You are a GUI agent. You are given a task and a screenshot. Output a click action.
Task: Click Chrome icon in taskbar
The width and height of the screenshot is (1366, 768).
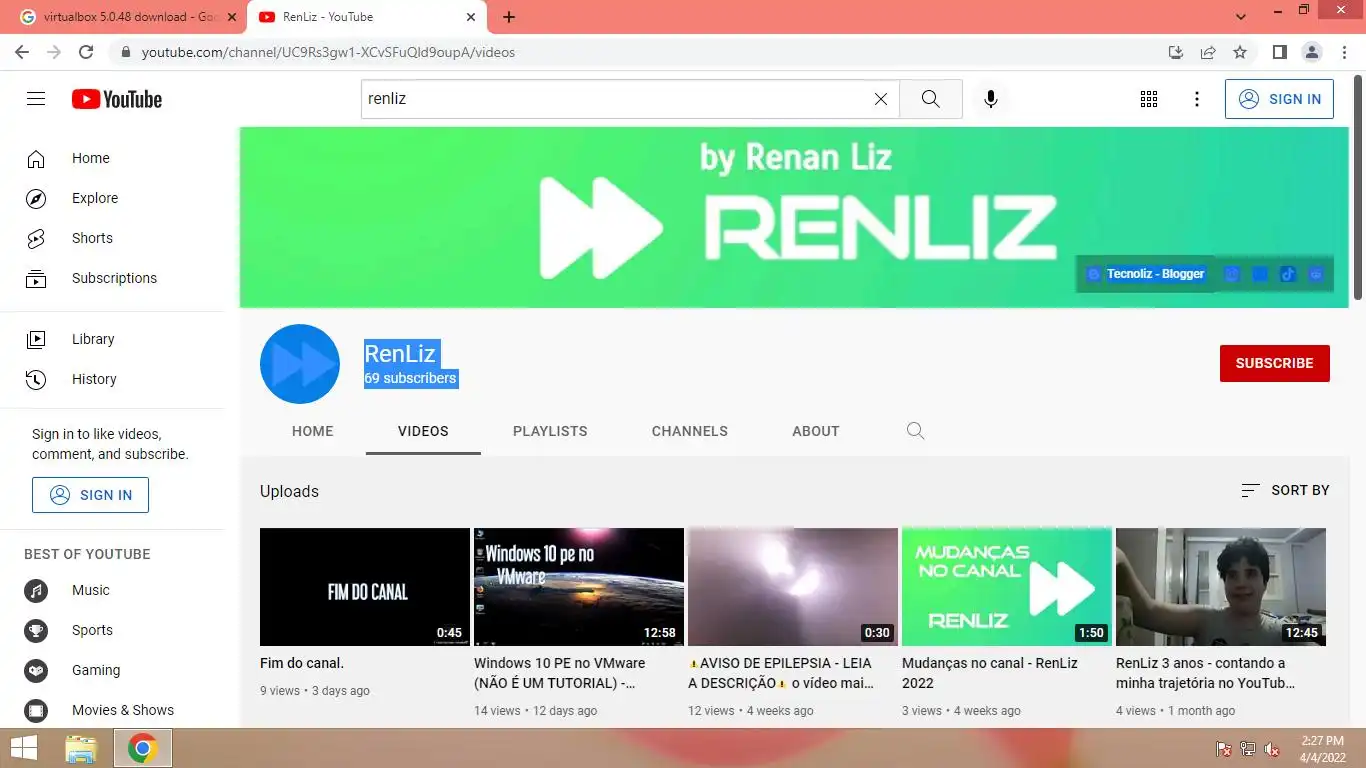pos(143,748)
